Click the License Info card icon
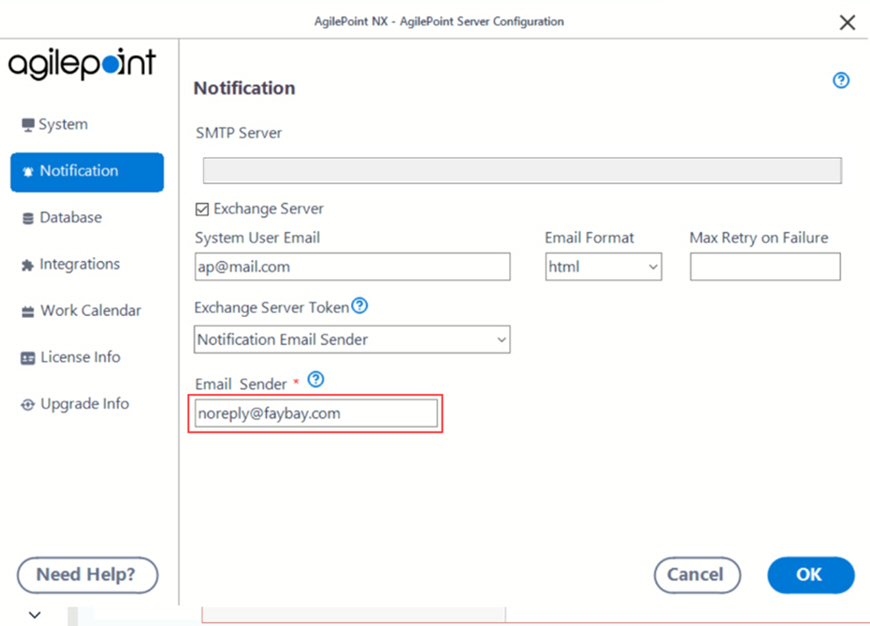 pos(28,358)
